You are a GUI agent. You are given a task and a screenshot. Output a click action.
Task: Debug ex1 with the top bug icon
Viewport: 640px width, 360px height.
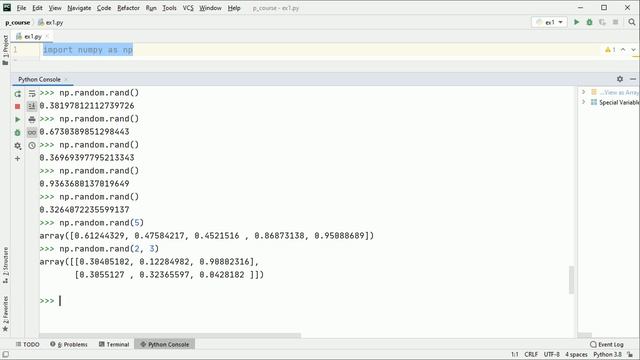[589, 22]
